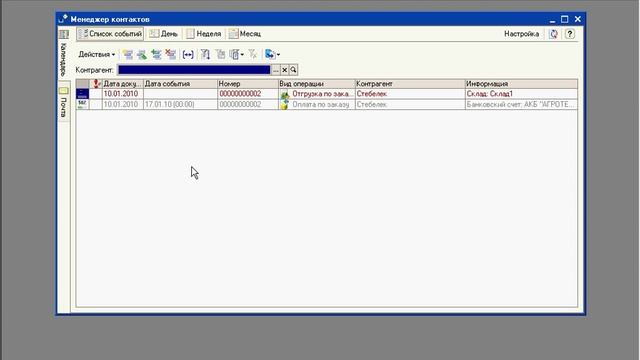
Task: Clear the Контрагент field with X
Action: coord(284,70)
